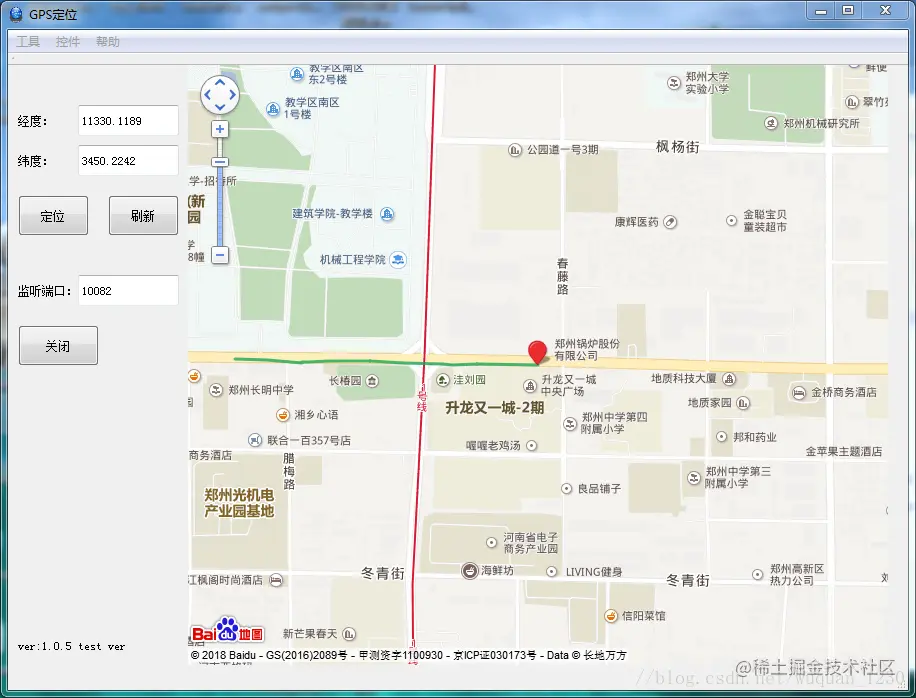The width and height of the screenshot is (916, 698).
Task: Click the 公园道一号3期 building icon
Action: [515, 150]
